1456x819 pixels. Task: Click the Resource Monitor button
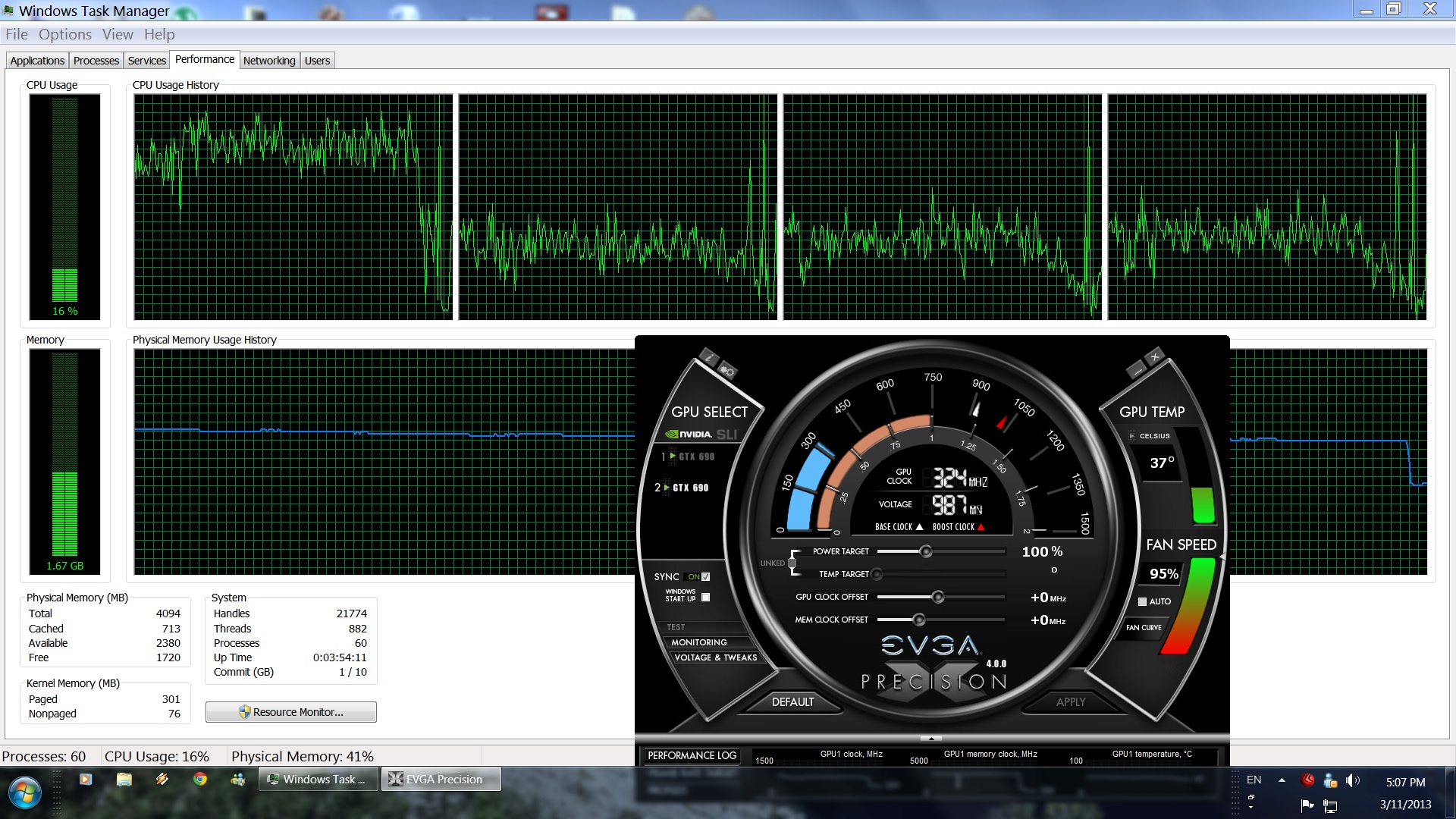coord(291,712)
